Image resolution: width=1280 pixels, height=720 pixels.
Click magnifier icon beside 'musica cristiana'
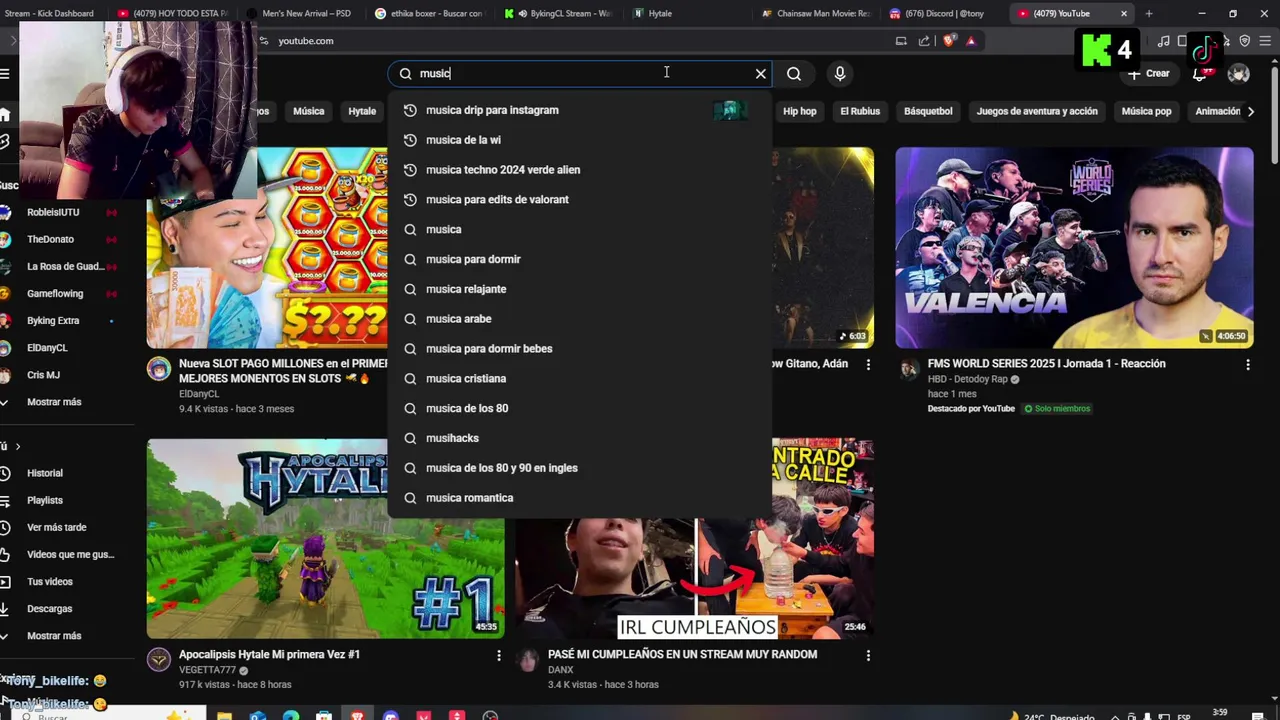[410, 378]
